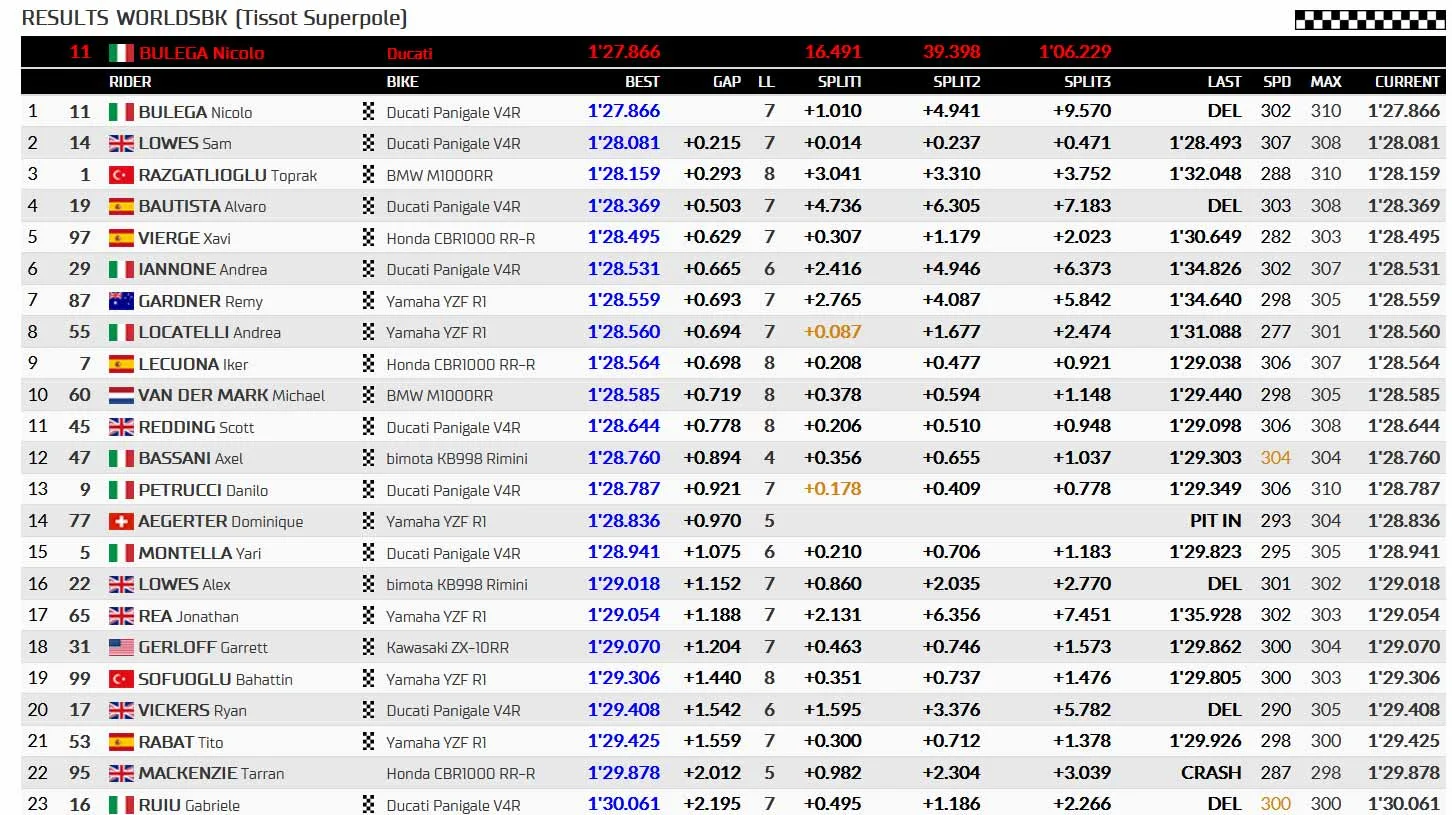Click the split value '+9.570'

coord(1082,112)
